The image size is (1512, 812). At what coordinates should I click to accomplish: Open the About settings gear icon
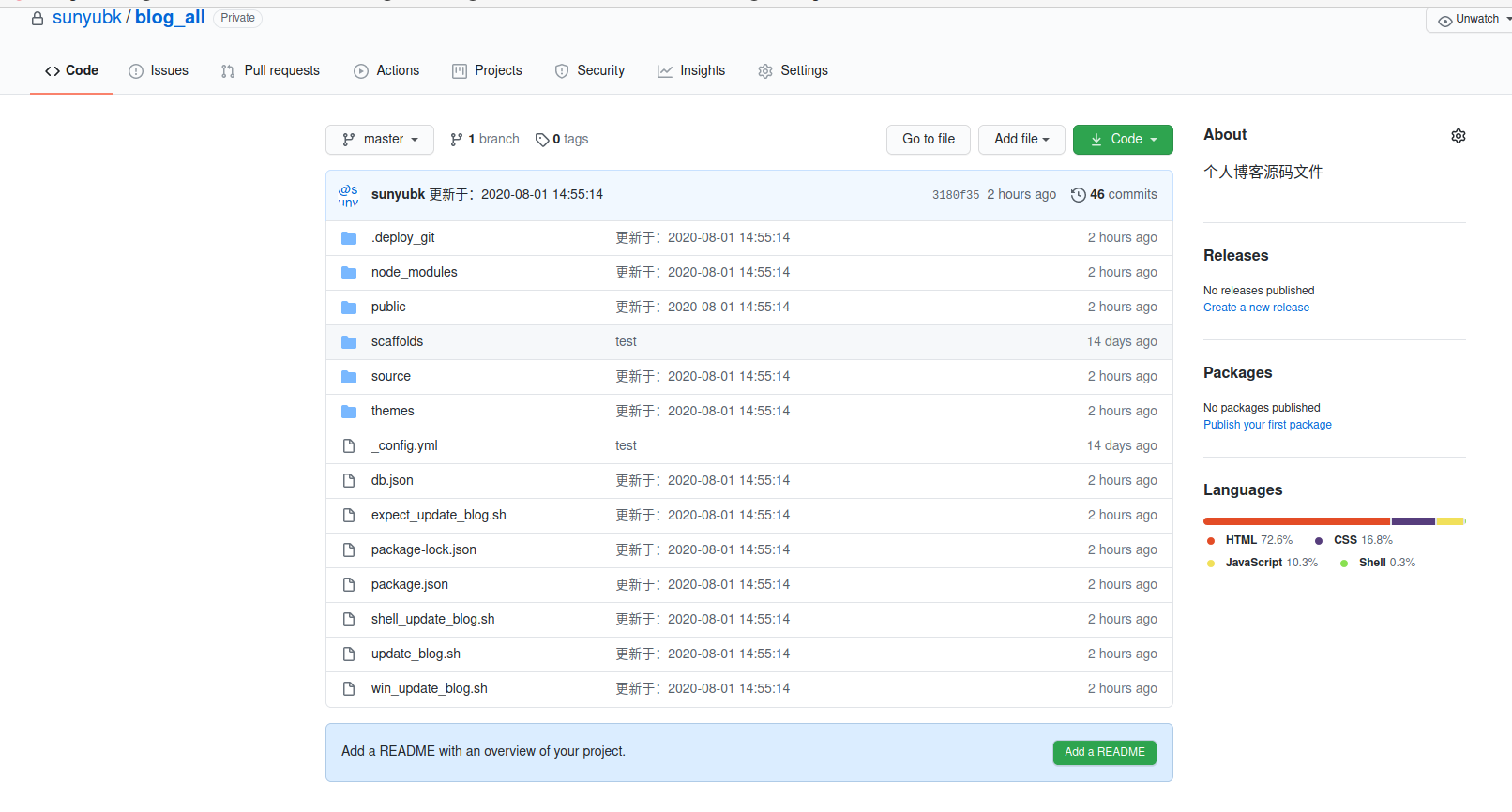point(1458,136)
